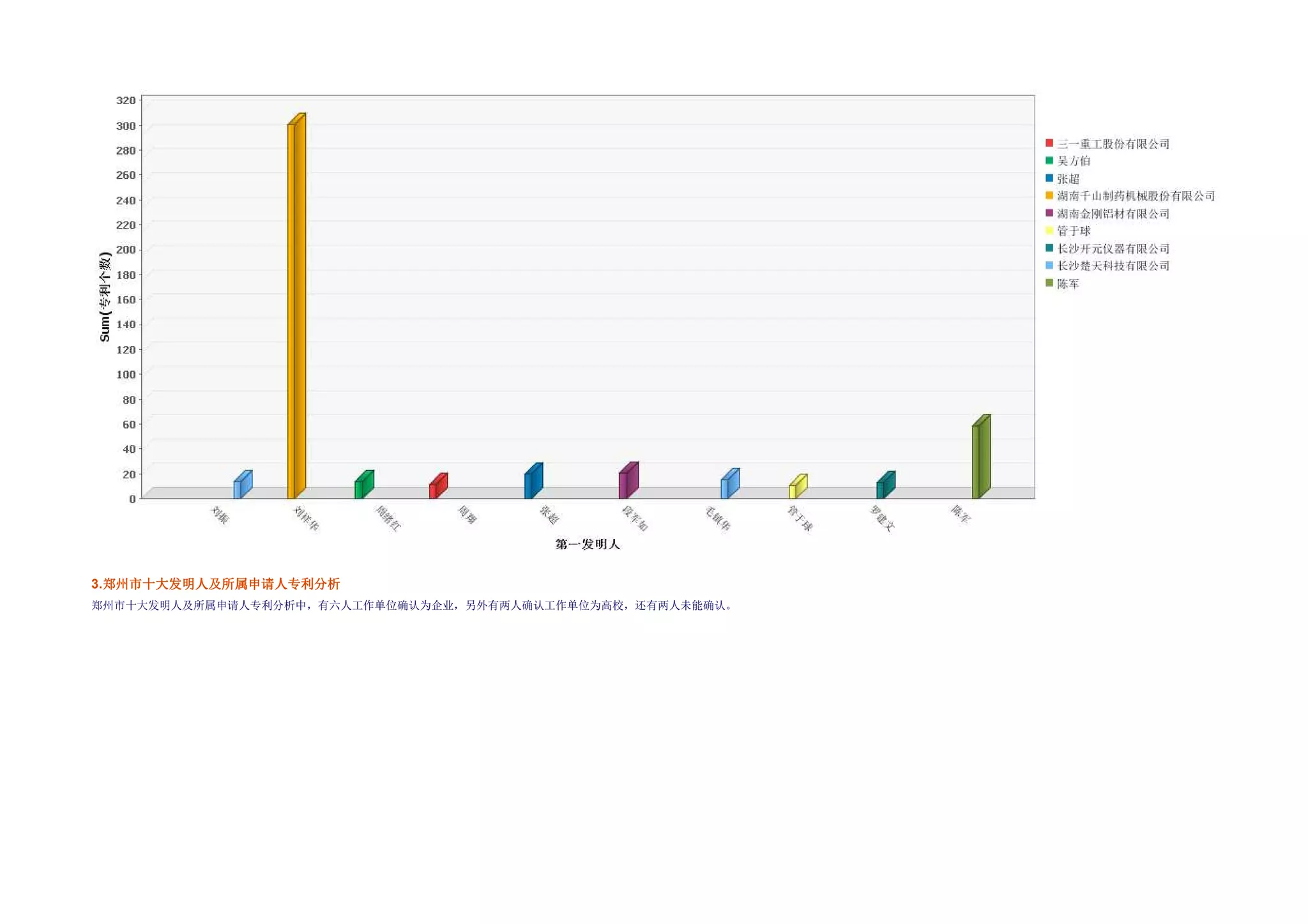Click the purple 段军如 bar

[x=628, y=481]
